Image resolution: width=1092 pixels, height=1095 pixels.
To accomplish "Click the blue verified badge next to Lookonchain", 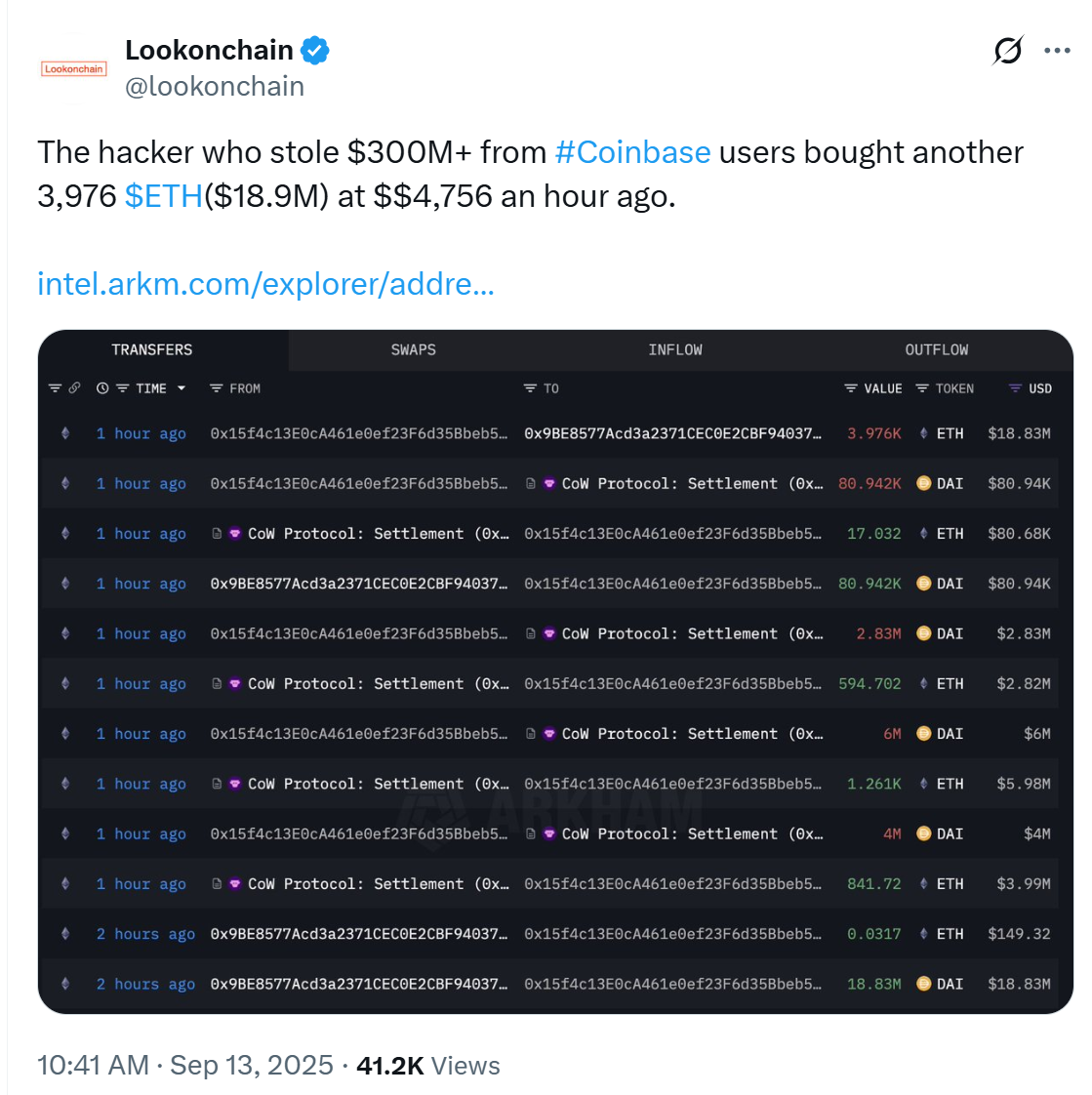I will (x=314, y=49).
